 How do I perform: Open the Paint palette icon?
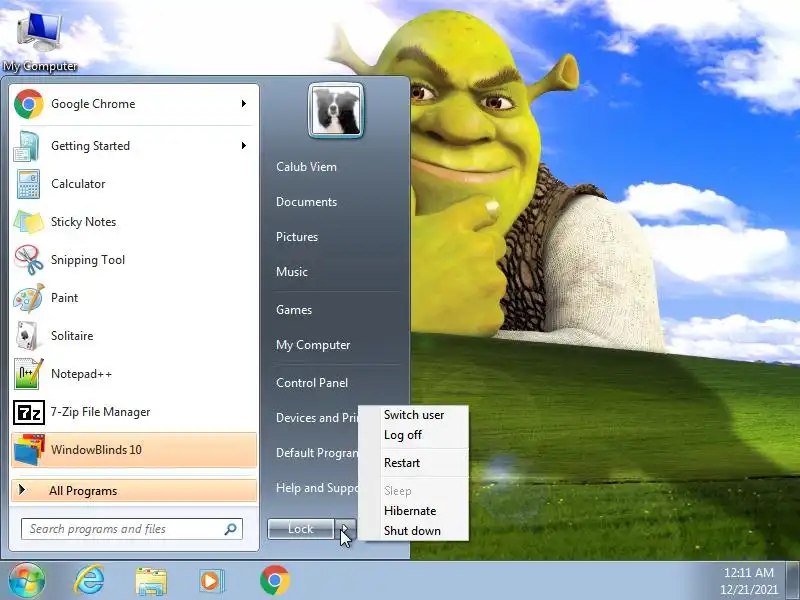point(29,298)
